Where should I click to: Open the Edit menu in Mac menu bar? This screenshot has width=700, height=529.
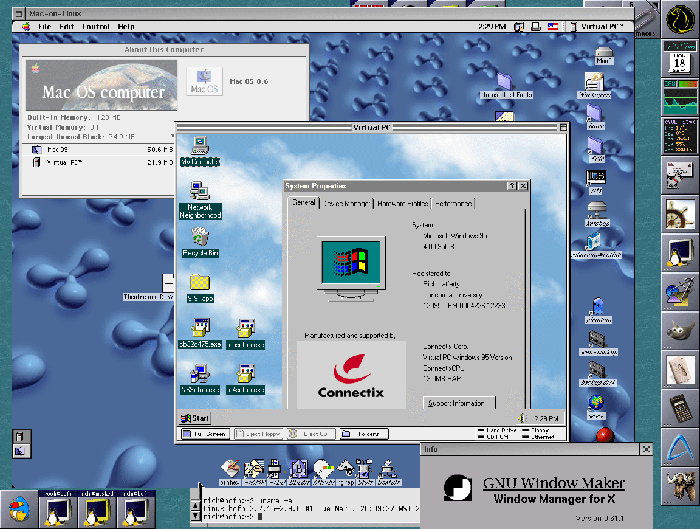click(x=66, y=25)
